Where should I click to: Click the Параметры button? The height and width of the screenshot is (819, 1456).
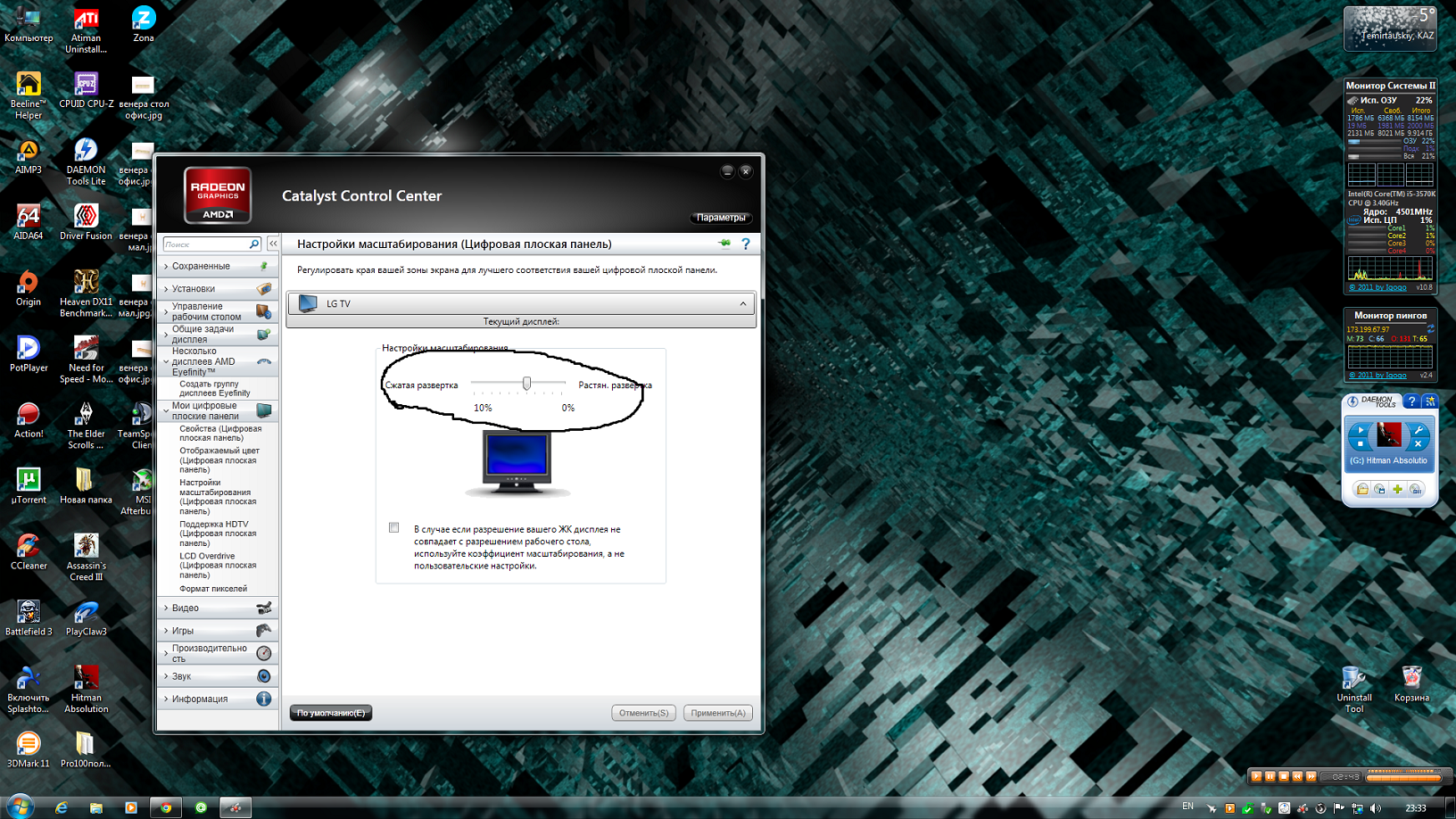point(721,218)
